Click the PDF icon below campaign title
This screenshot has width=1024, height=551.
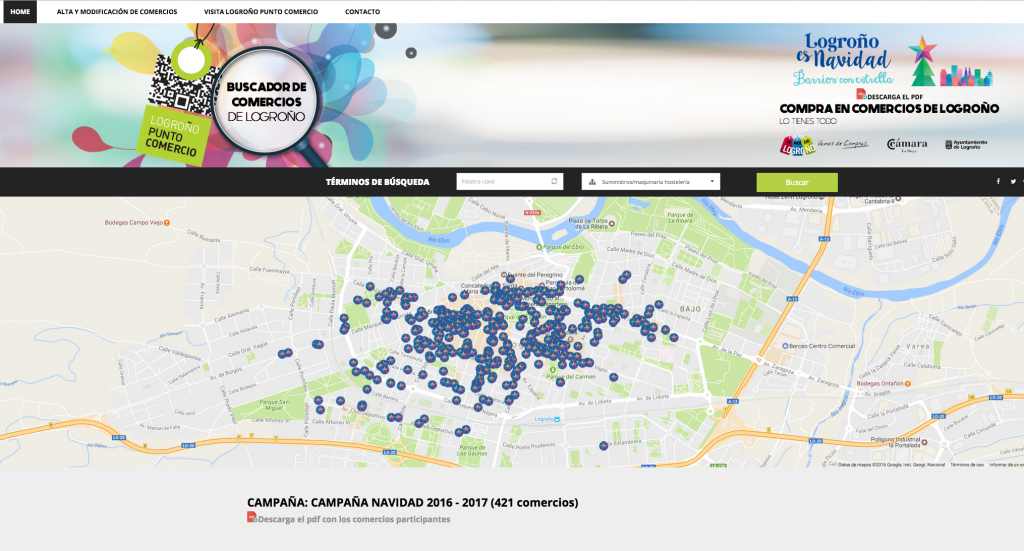[252, 518]
